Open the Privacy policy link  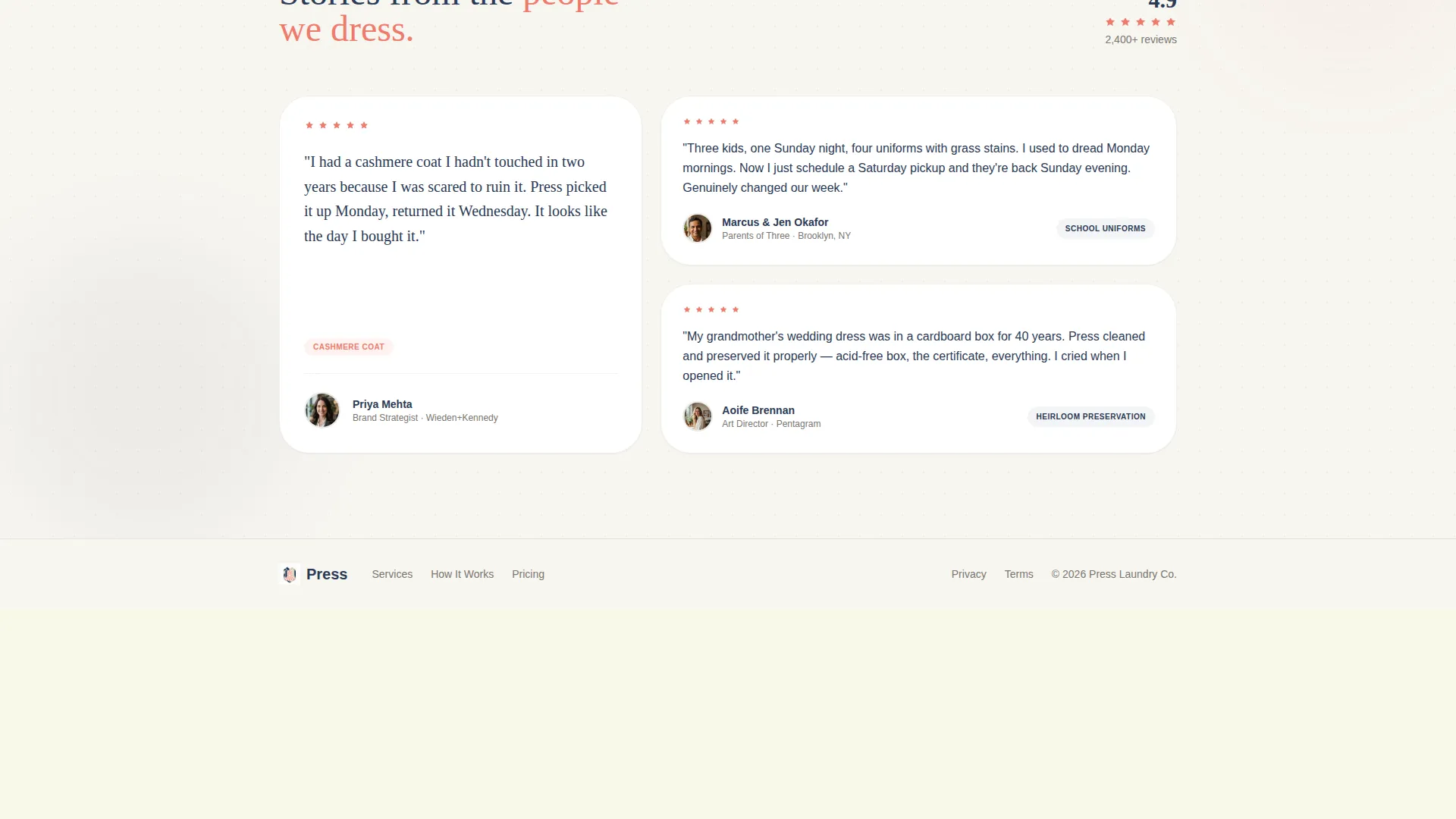coord(968,575)
